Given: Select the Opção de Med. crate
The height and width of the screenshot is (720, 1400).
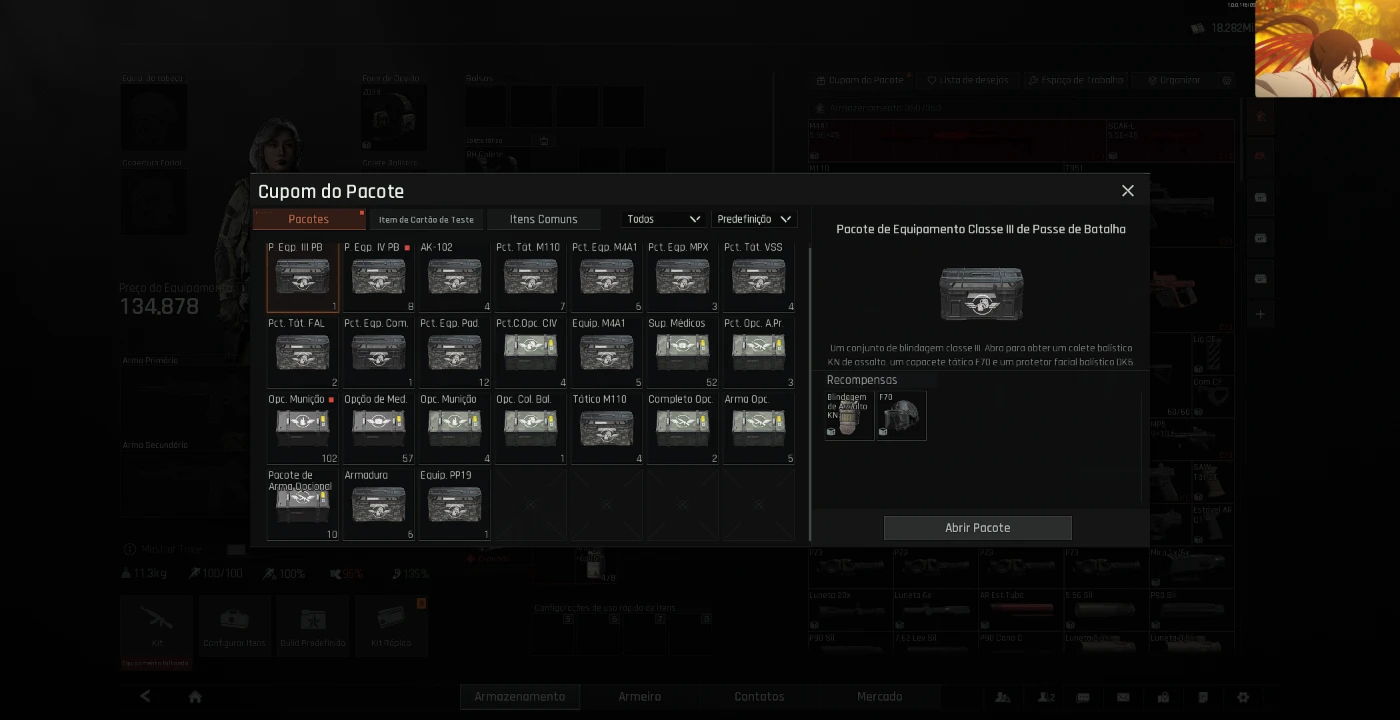Looking at the screenshot, I should pyautogui.click(x=379, y=429).
